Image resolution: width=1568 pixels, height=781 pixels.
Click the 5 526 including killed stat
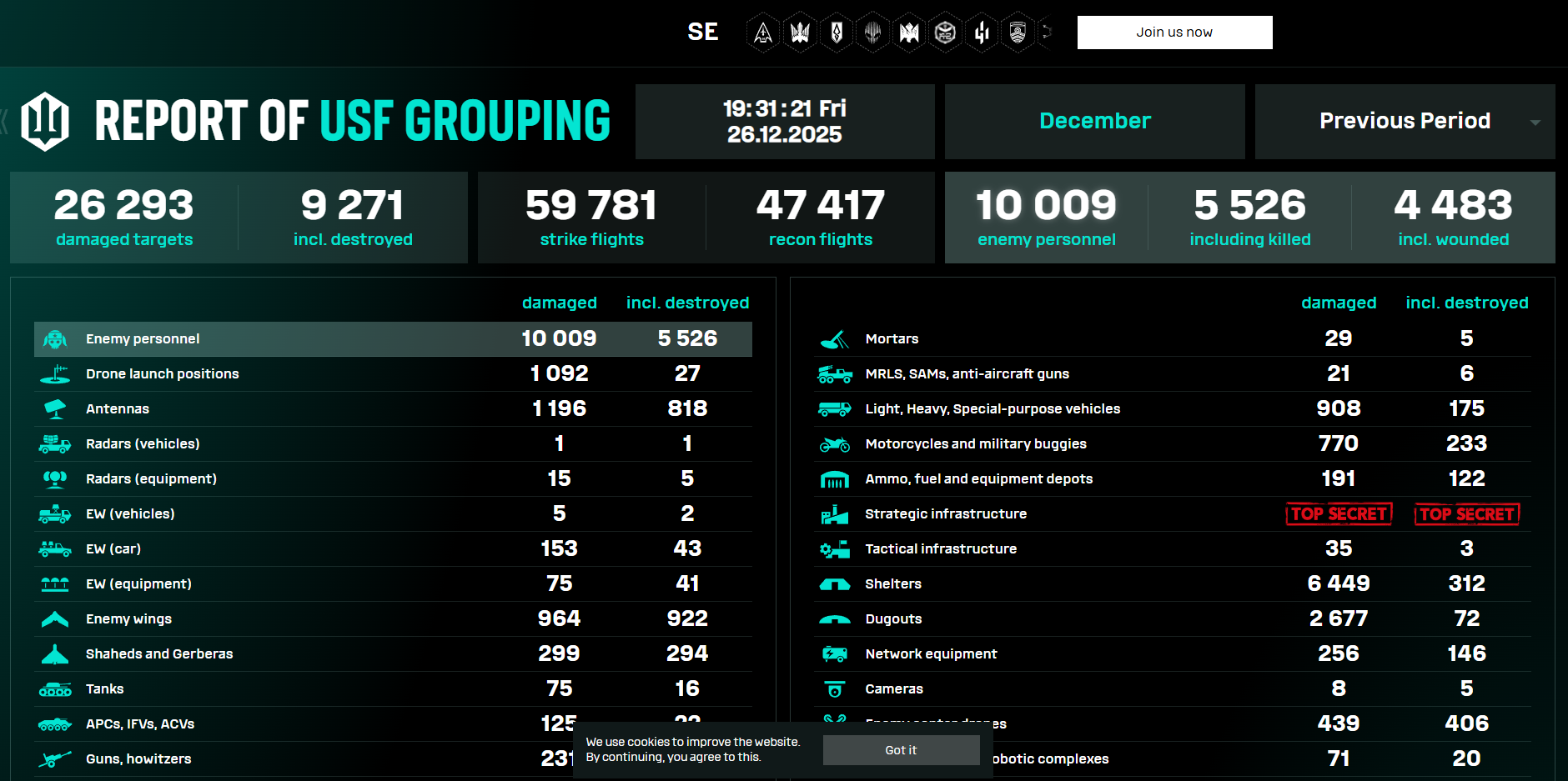[1250, 218]
